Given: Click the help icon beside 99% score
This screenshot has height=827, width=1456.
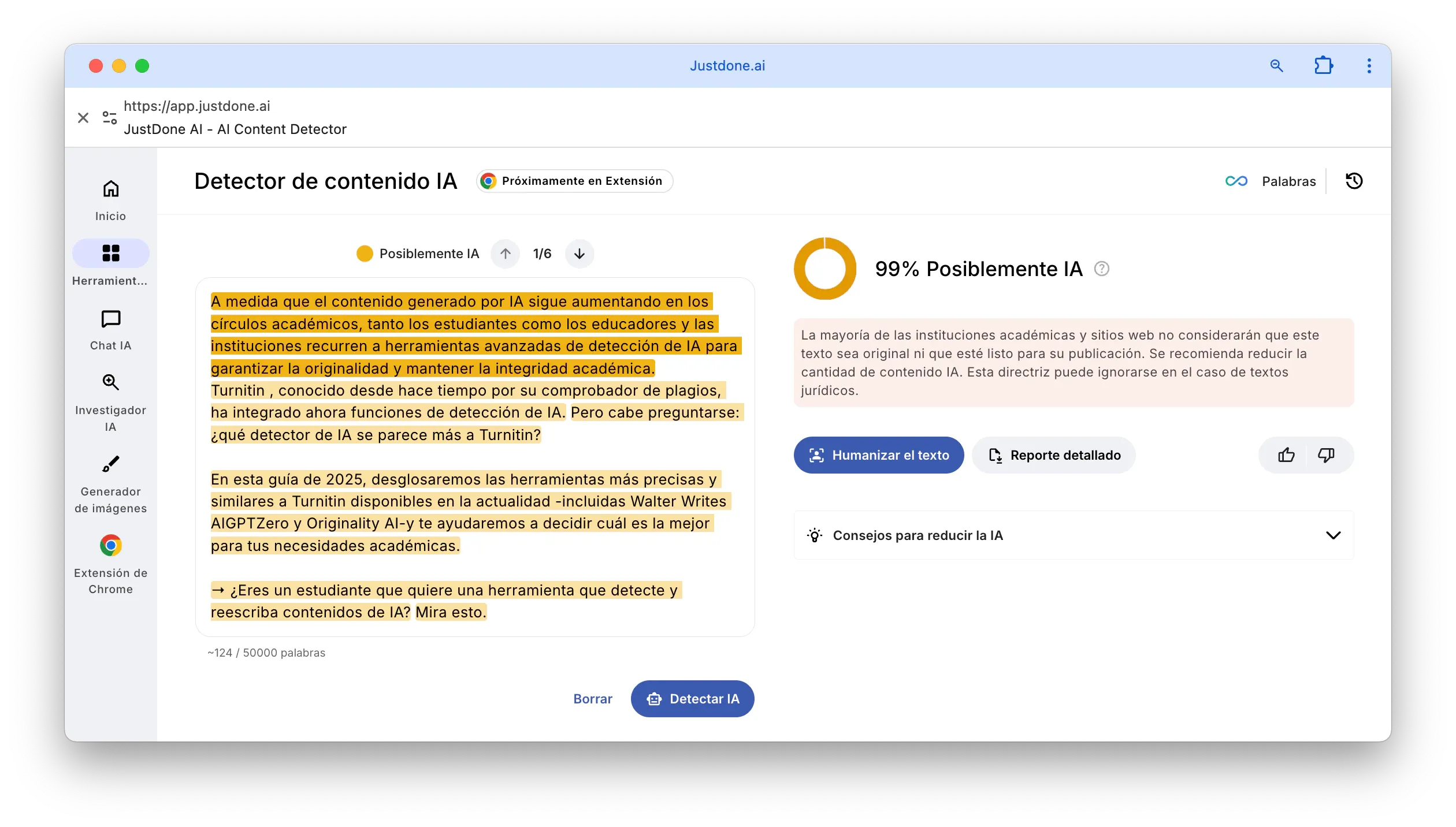Looking at the screenshot, I should 1101,269.
